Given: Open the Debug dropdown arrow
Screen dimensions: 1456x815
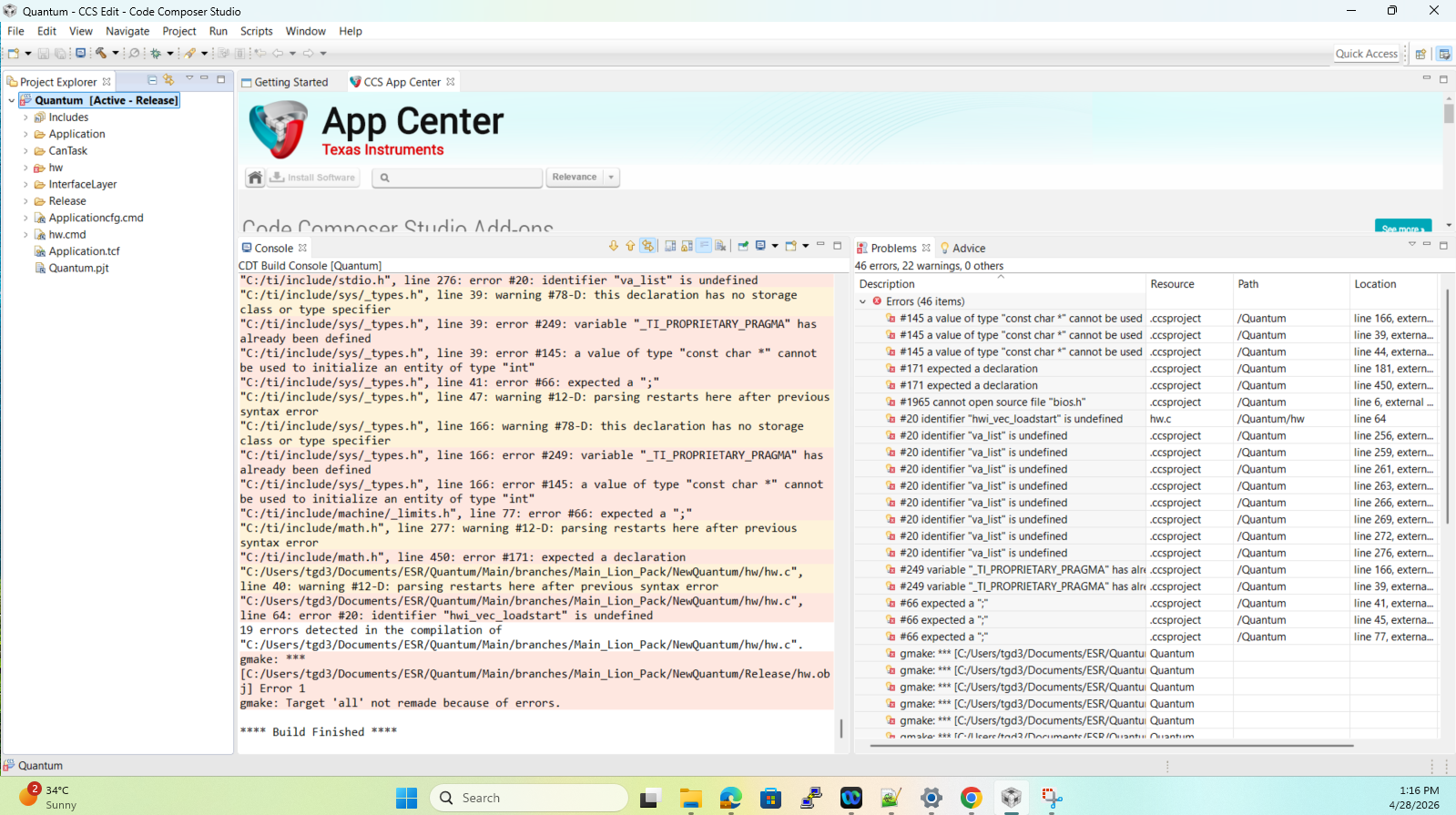Looking at the screenshot, I should pyautogui.click(x=170, y=54).
